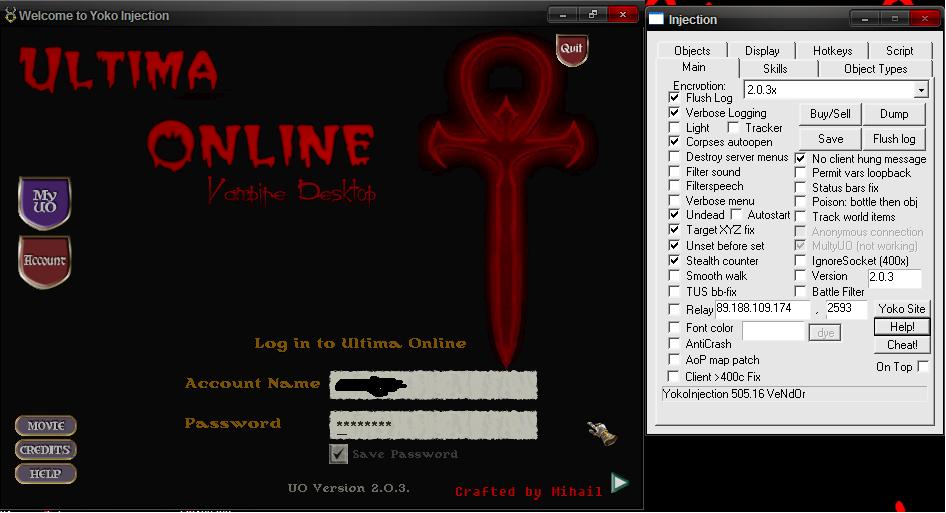This screenshot has height=513, width=946.
Task: Open the My UO purple shield
Action: (x=44, y=203)
